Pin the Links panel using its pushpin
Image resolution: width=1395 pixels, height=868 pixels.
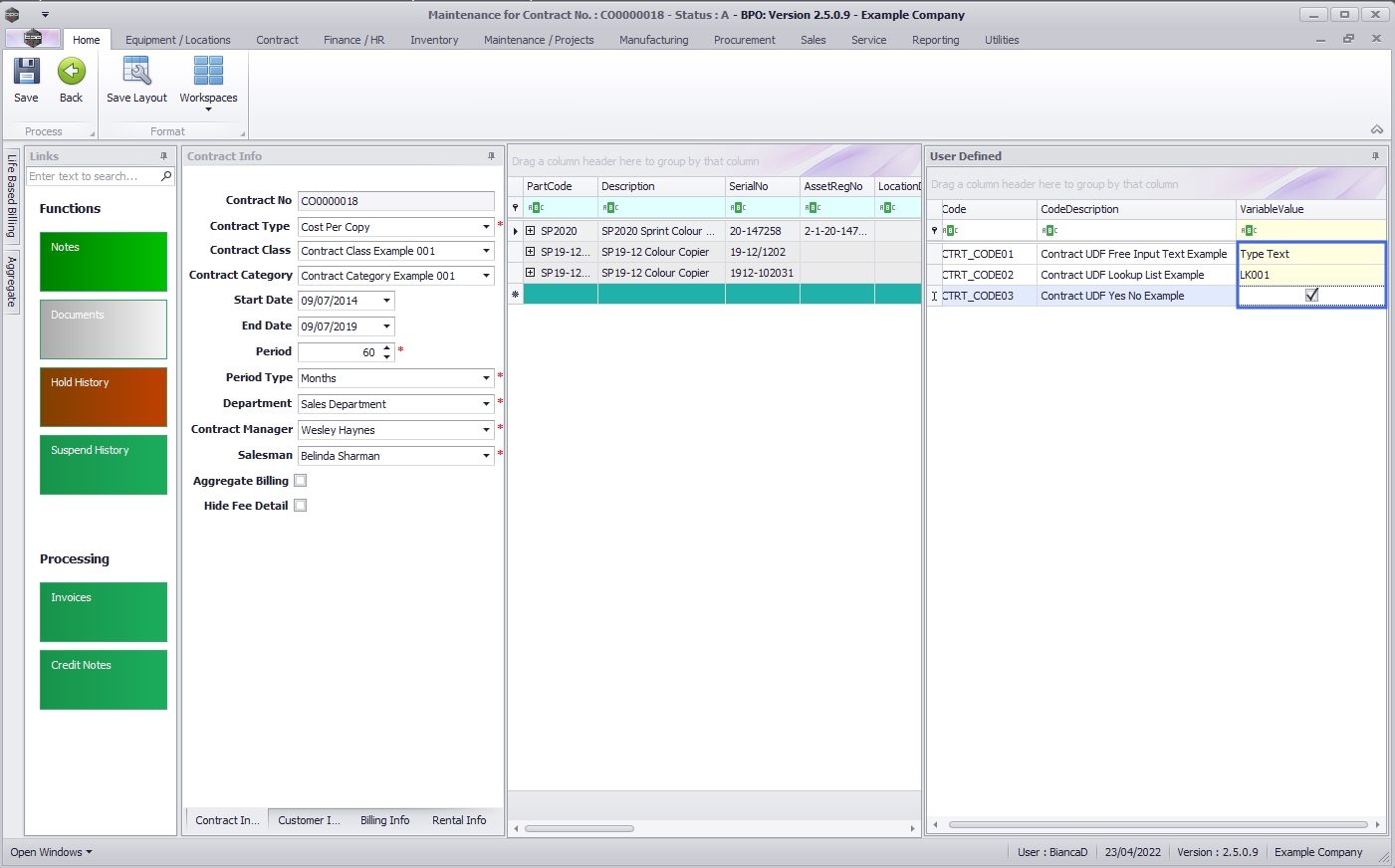click(164, 156)
